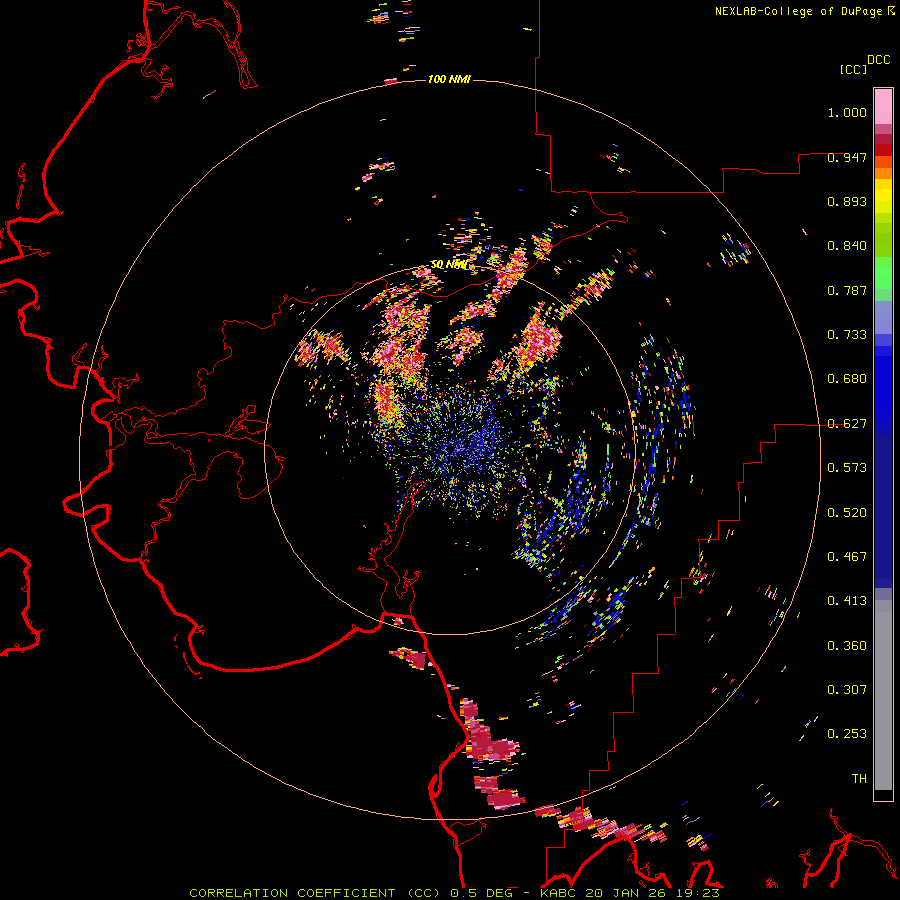Image resolution: width=900 pixels, height=900 pixels.
Task: Pick the gray swatch on the color bar
Action: [883, 695]
